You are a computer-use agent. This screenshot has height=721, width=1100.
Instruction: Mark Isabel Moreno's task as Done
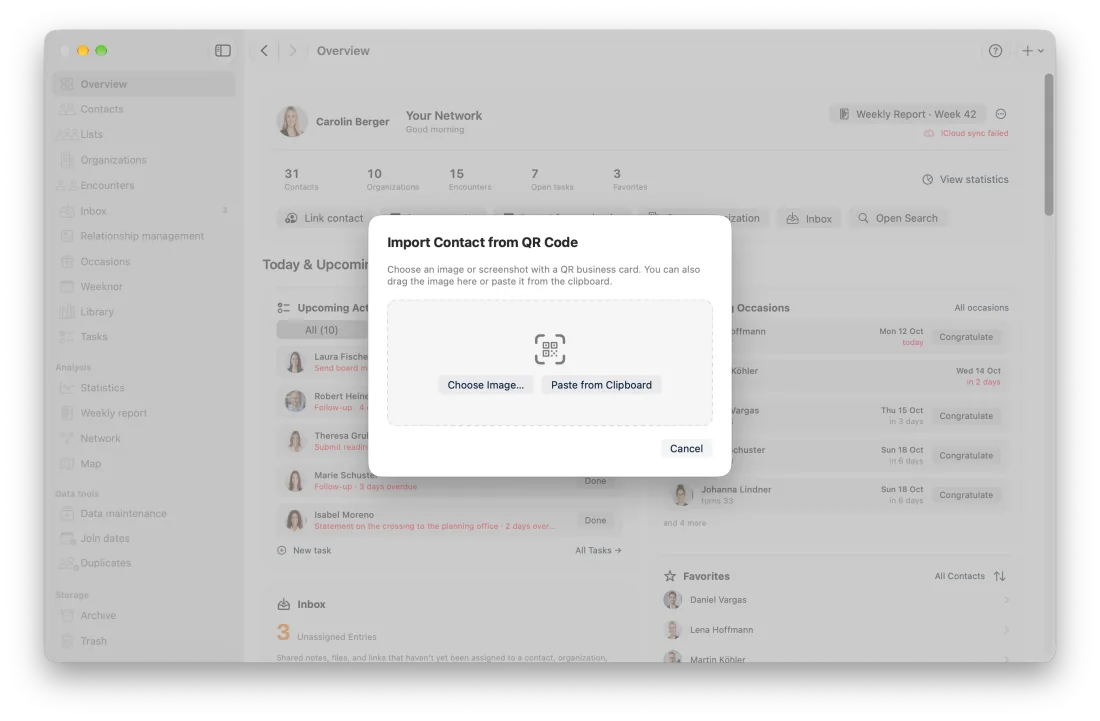(595, 520)
